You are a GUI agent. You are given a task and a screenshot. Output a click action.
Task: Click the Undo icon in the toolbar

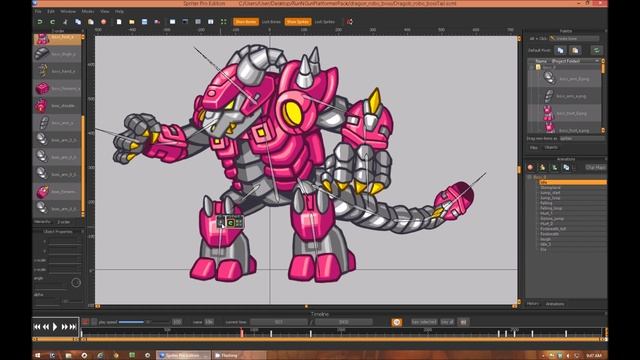(40, 22)
